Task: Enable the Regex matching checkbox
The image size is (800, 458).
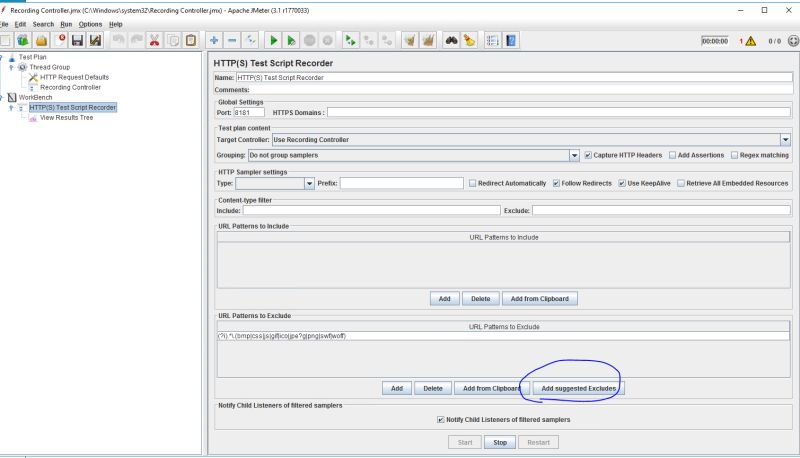Action: click(x=735, y=155)
